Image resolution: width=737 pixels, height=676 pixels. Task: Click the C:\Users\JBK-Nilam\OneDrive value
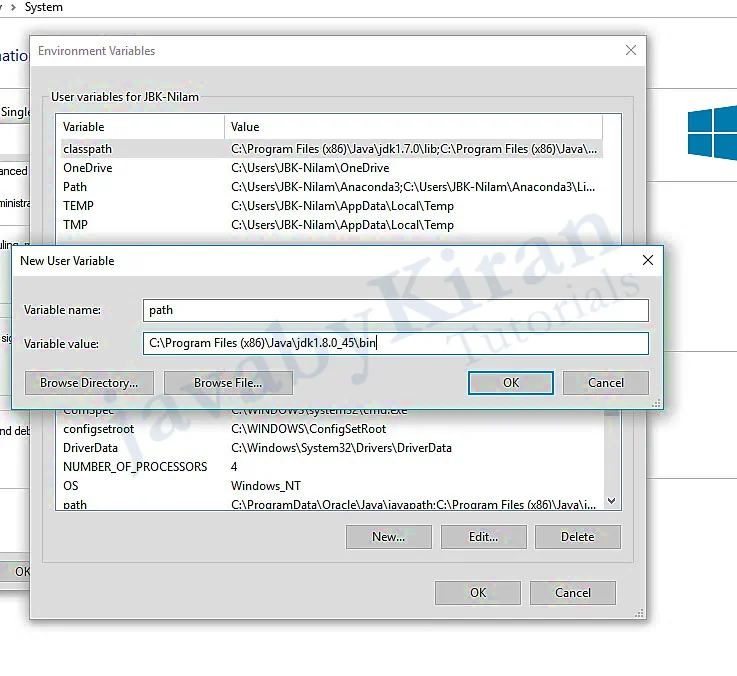(x=310, y=168)
